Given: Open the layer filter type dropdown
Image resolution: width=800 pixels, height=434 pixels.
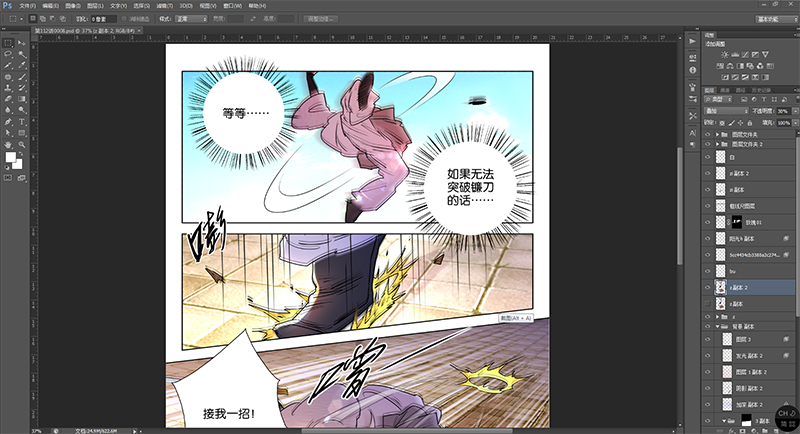Looking at the screenshot, I should pyautogui.click(x=718, y=99).
